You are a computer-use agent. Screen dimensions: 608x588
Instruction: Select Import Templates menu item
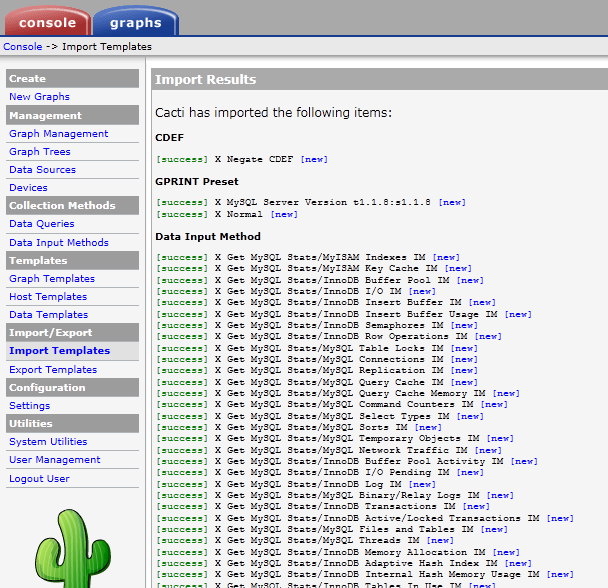(60, 351)
